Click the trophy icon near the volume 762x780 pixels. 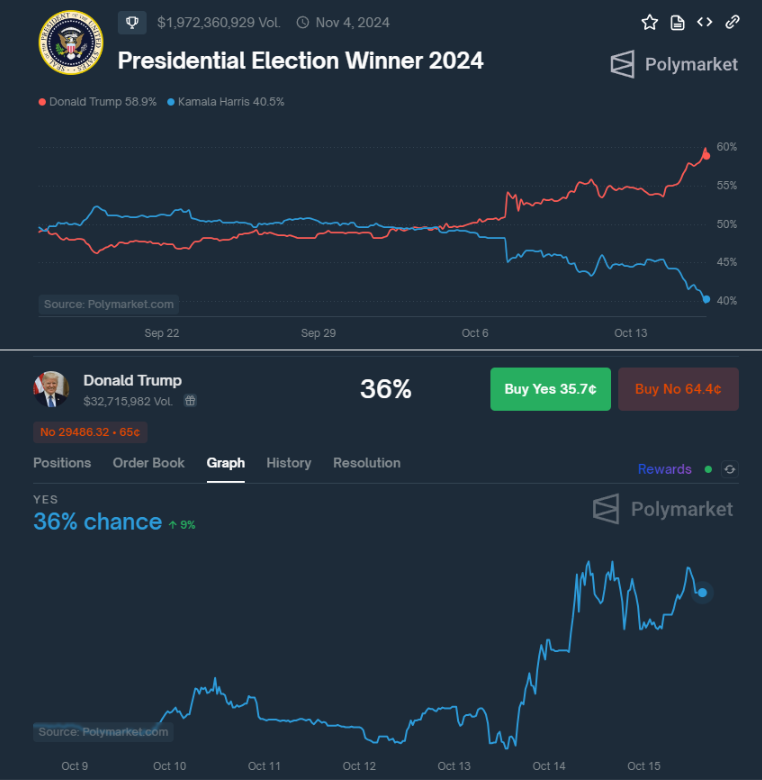[132, 22]
